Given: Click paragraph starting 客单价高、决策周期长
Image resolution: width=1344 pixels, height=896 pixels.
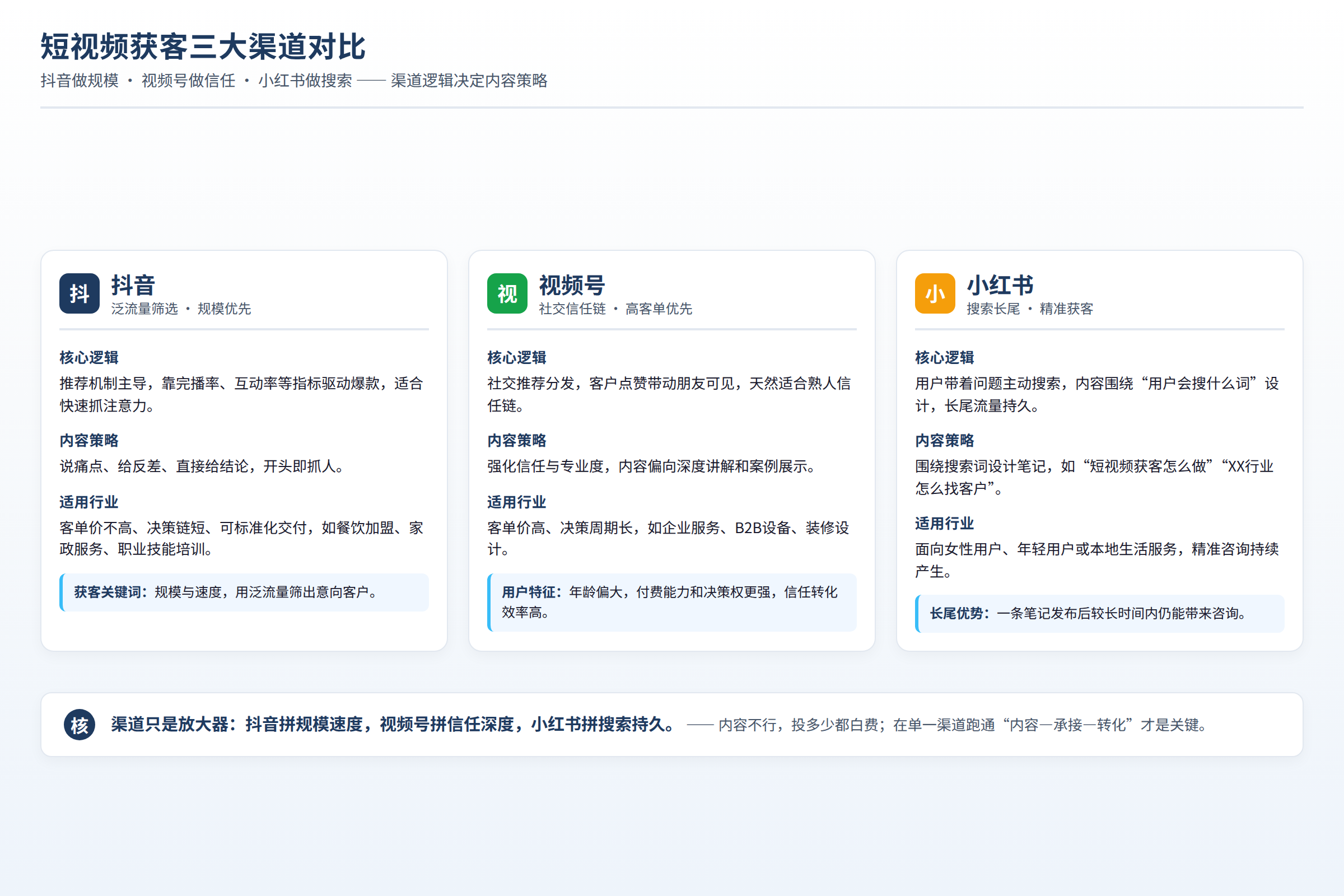Looking at the screenshot, I should point(669,538).
